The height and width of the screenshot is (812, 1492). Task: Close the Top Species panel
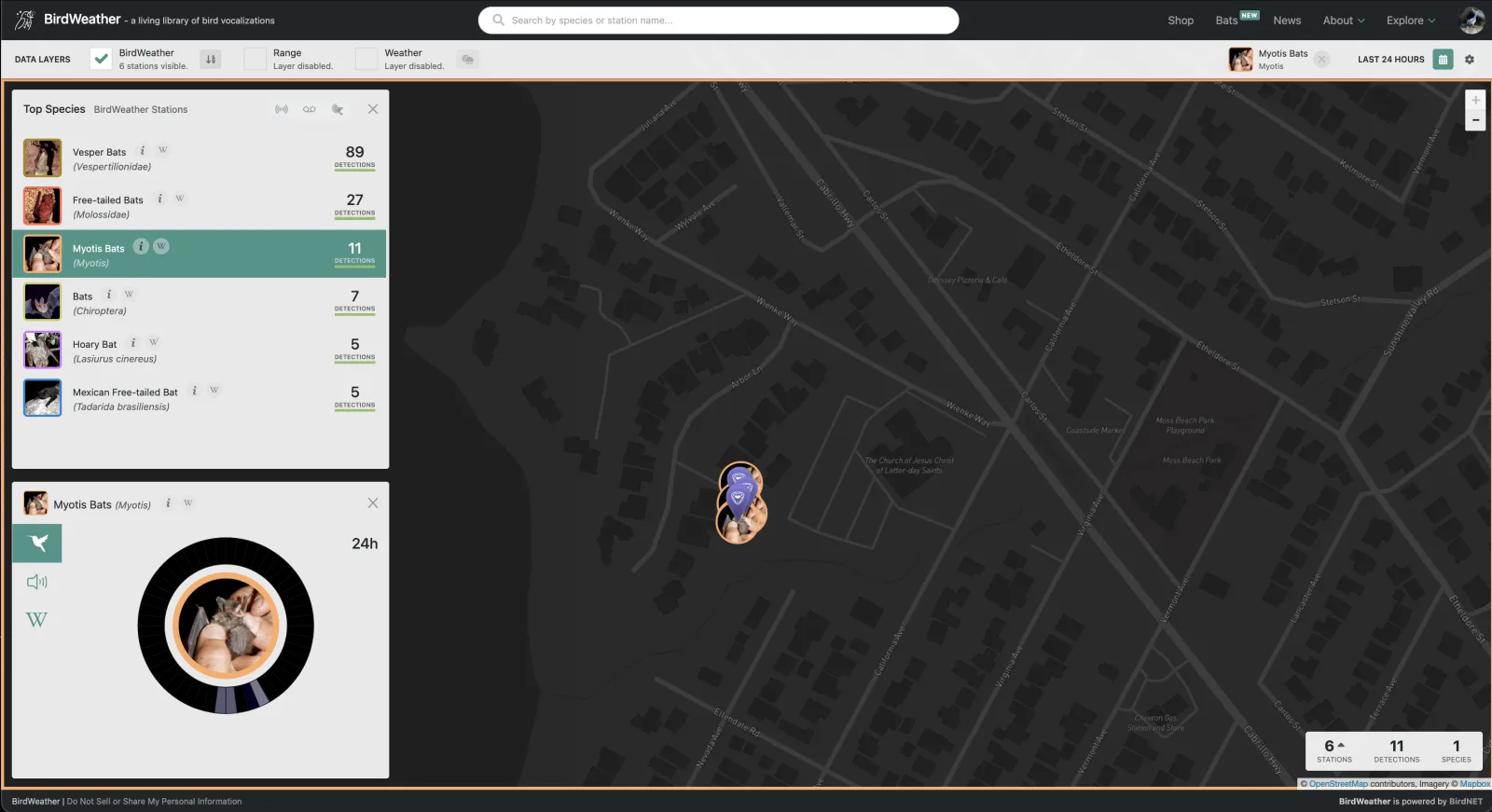pyautogui.click(x=373, y=109)
